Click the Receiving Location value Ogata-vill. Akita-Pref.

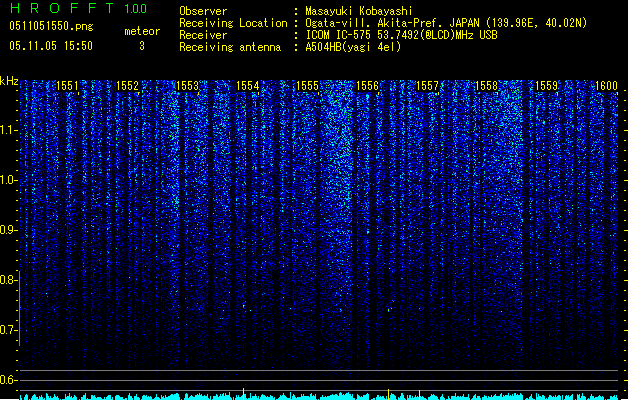click(375, 23)
